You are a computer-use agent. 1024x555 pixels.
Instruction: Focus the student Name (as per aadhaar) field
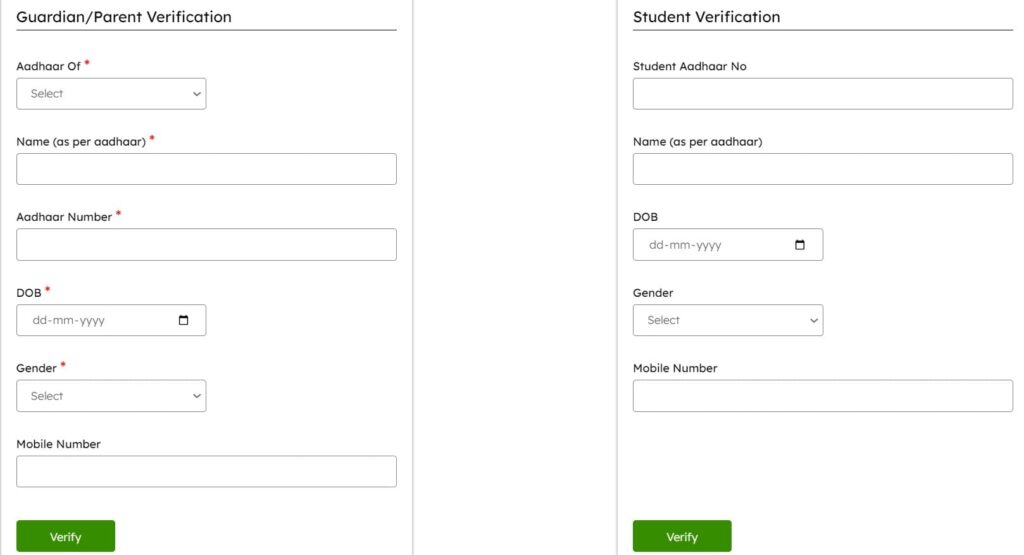[822, 169]
